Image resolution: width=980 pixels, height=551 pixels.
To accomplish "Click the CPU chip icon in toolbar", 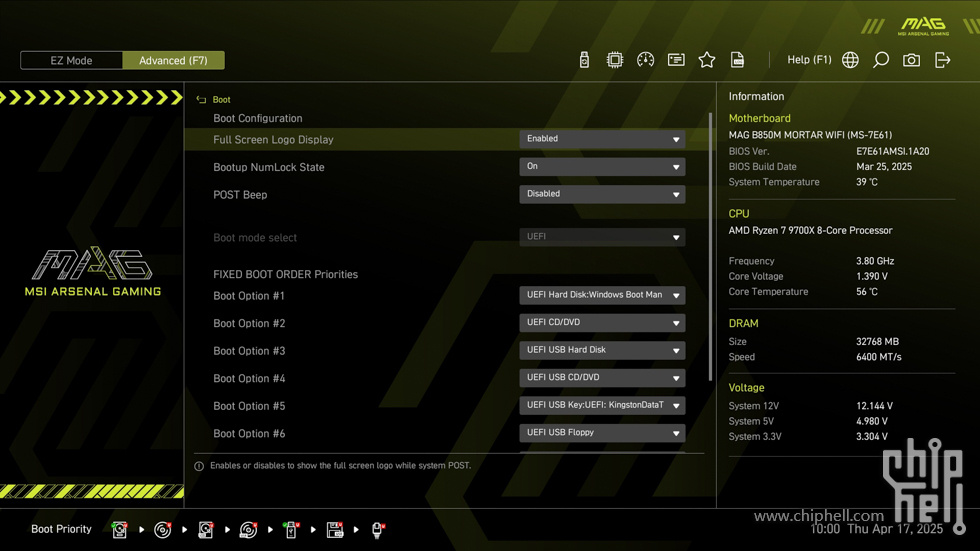I will click(614, 60).
